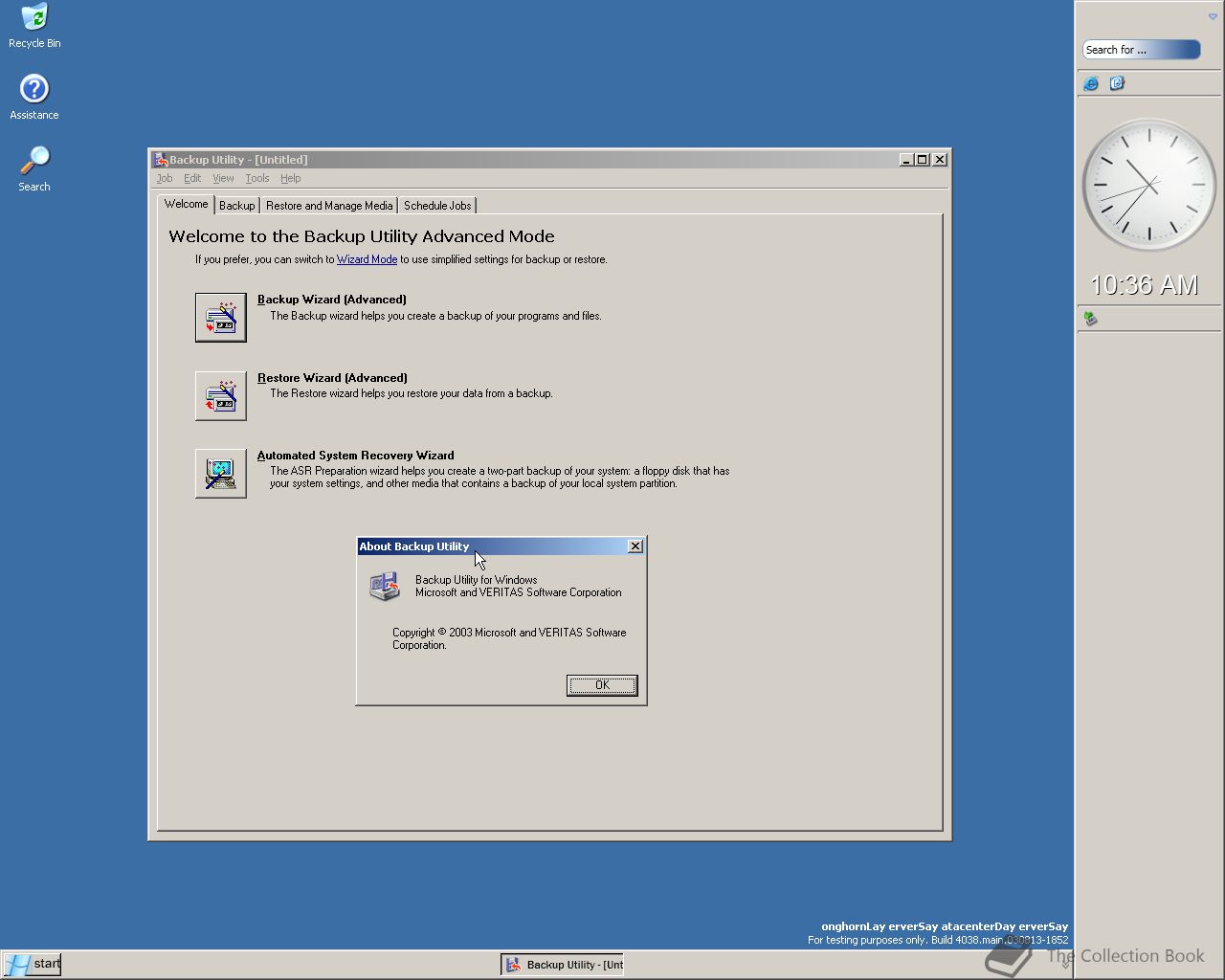Click Automated System Recovery Wizard heading text
This screenshot has width=1225, height=980.
click(x=355, y=456)
